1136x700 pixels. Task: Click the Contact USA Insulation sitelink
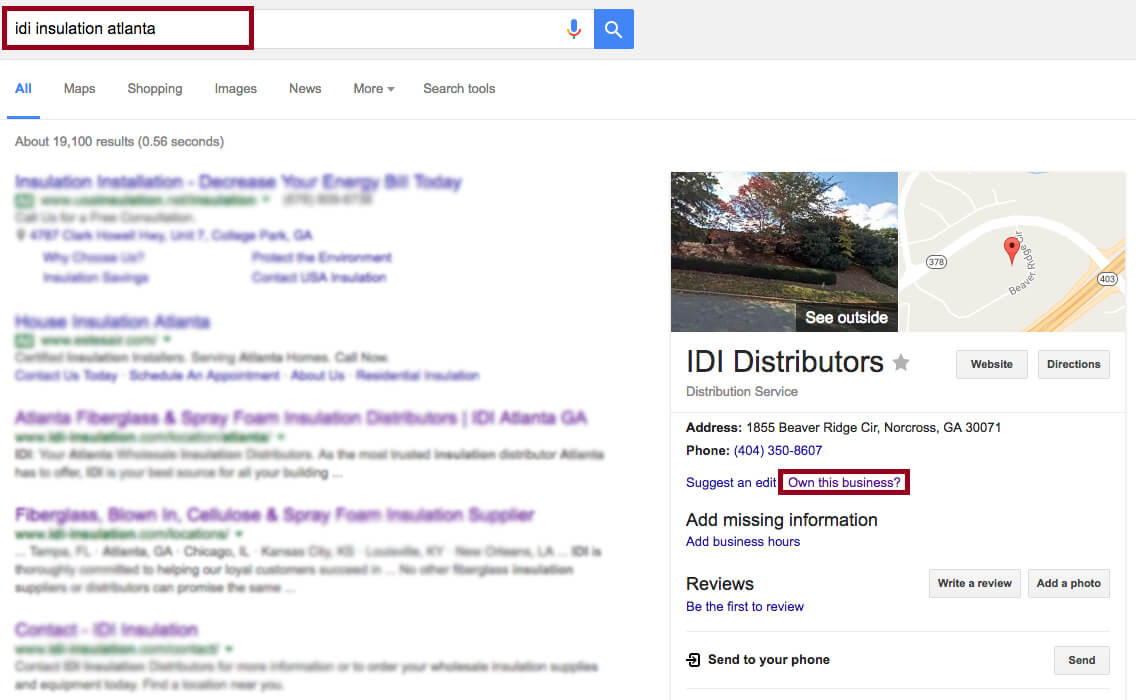click(x=319, y=278)
